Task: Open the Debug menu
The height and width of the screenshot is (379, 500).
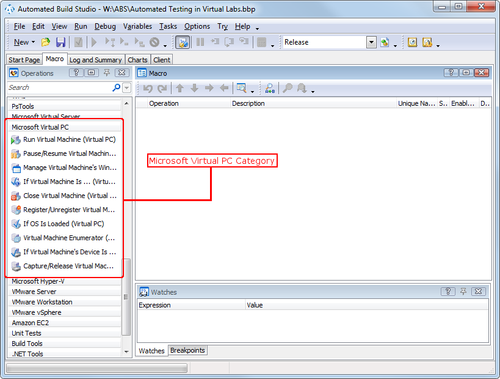Action: pos(105,26)
